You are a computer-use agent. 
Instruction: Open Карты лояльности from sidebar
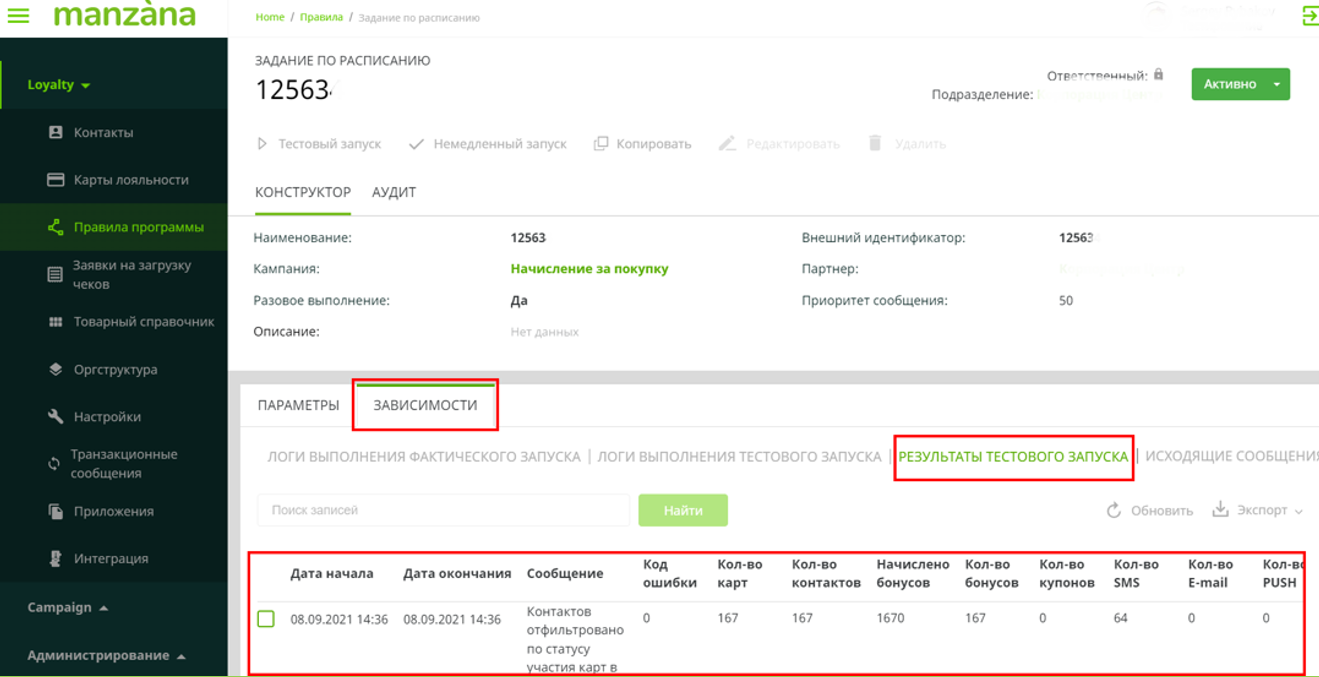tap(130, 180)
